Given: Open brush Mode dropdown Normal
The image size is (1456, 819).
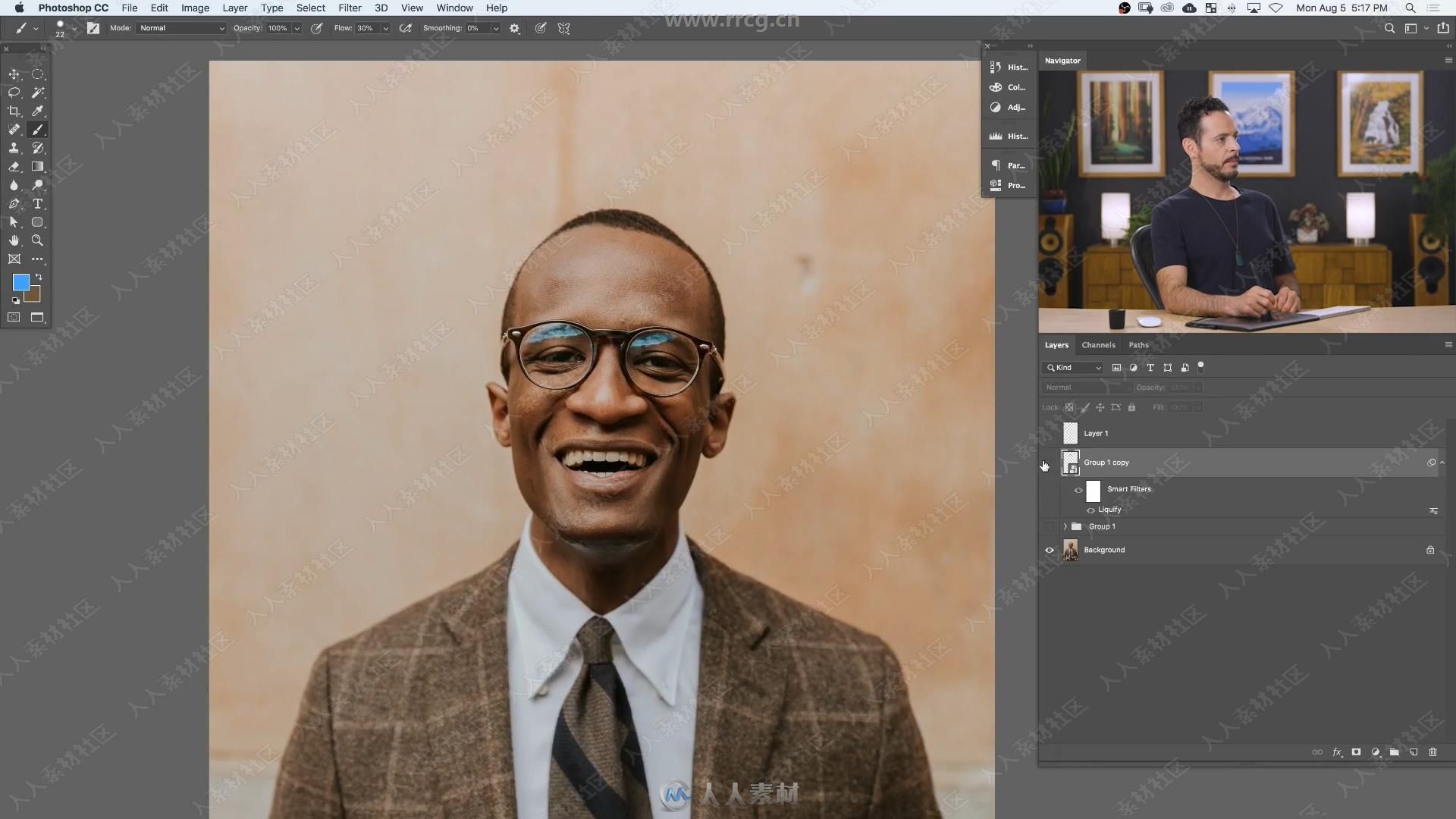Looking at the screenshot, I should (181, 28).
